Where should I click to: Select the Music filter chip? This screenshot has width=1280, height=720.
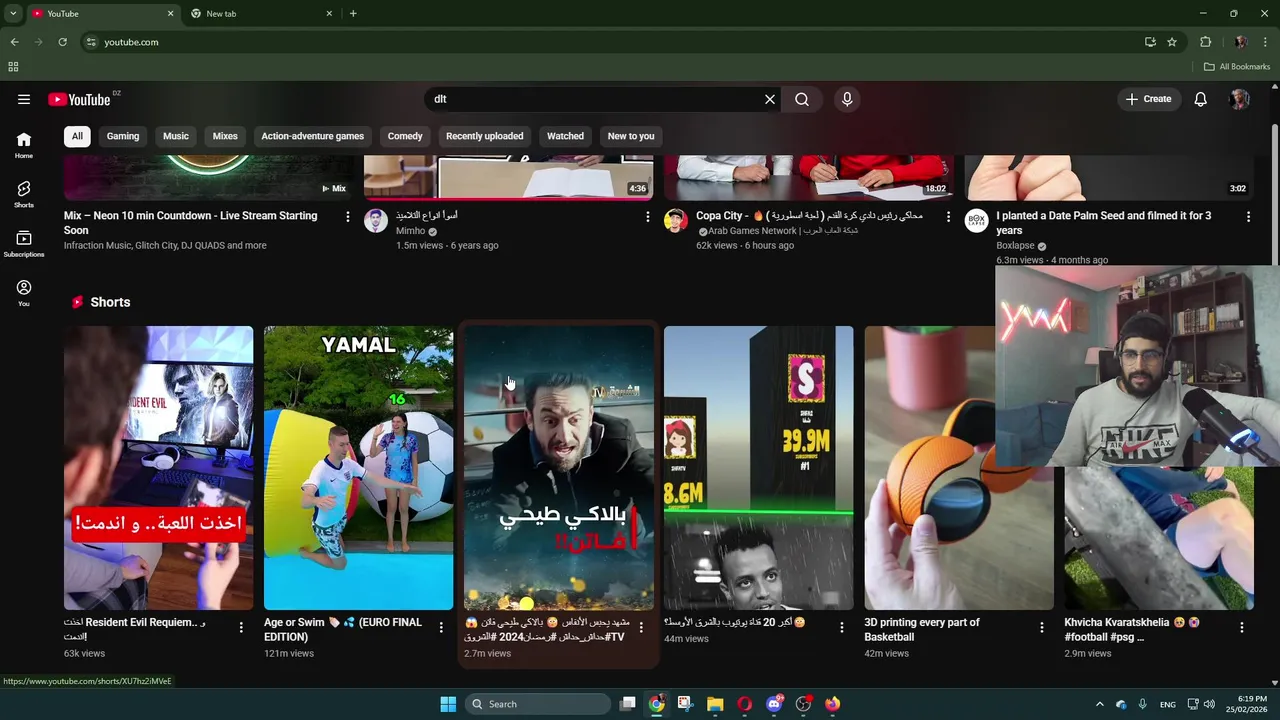pos(176,136)
